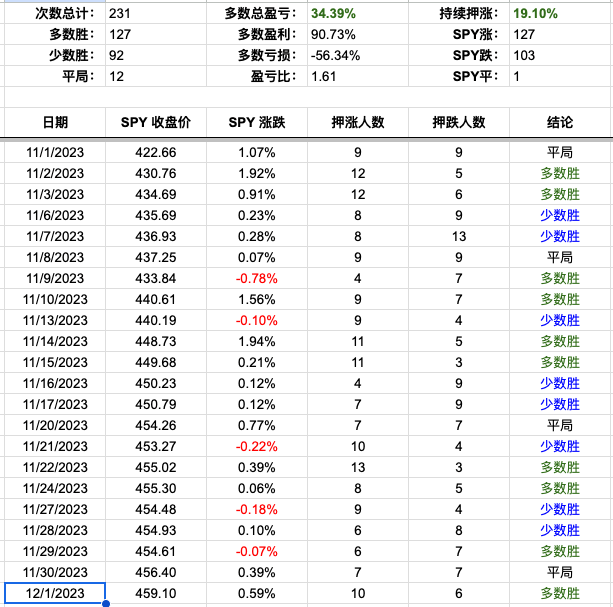
Task: Select closing price 455.02
Action: pos(156,467)
